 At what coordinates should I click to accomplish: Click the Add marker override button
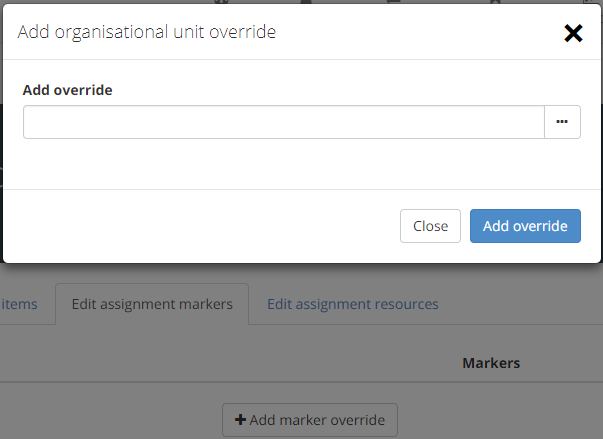[310, 420]
